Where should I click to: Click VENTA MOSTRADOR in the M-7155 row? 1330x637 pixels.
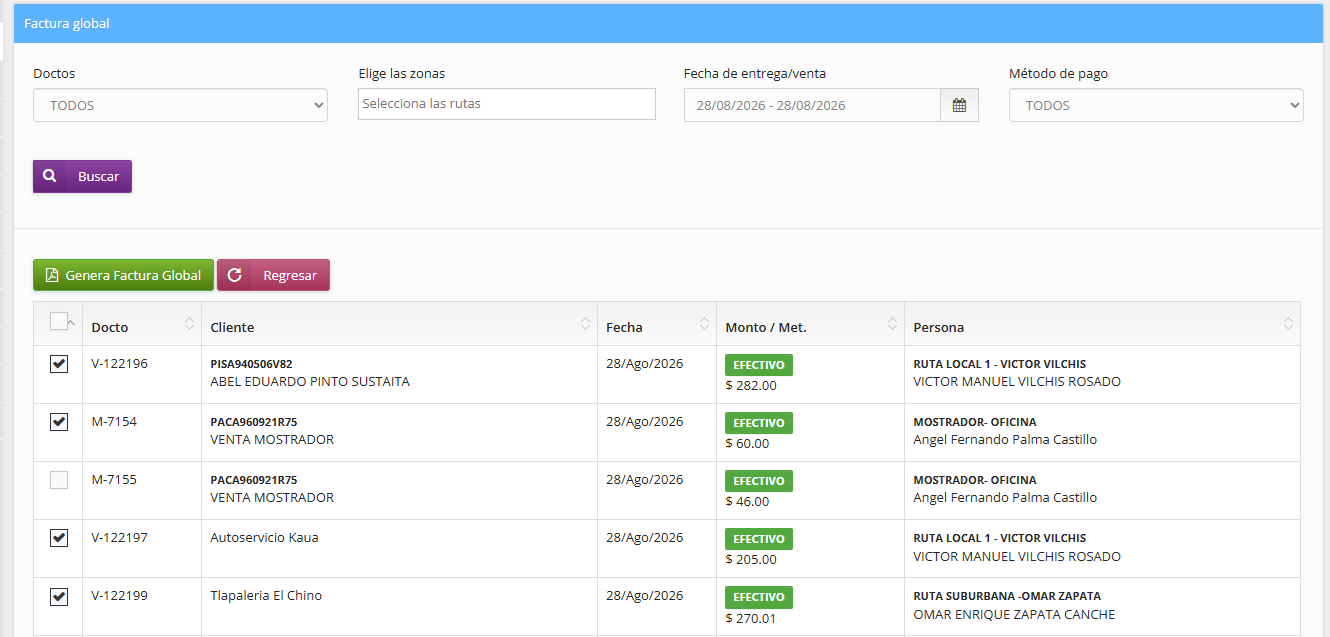272,498
